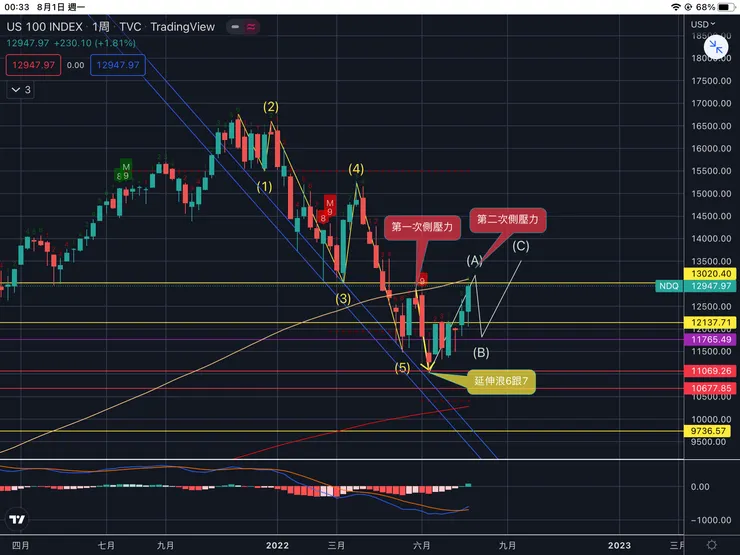Tap the battery status icon
The image size is (740, 555).
(x=724, y=7)
